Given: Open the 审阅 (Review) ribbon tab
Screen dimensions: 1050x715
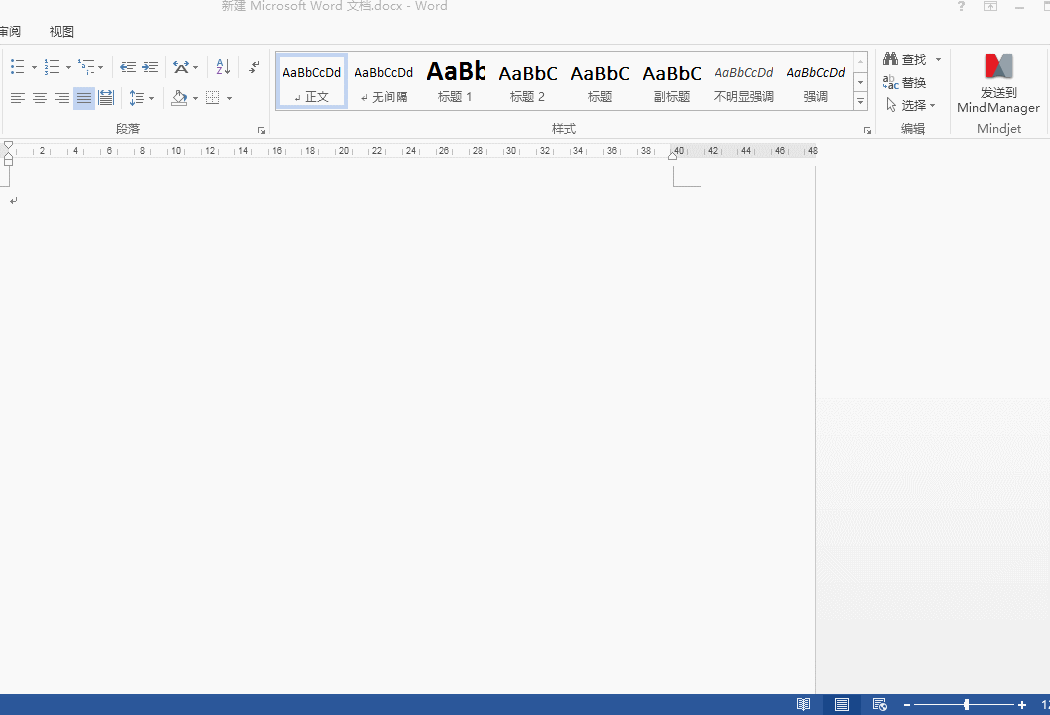Looking at the screenshot, I should [x=10, y=32].
